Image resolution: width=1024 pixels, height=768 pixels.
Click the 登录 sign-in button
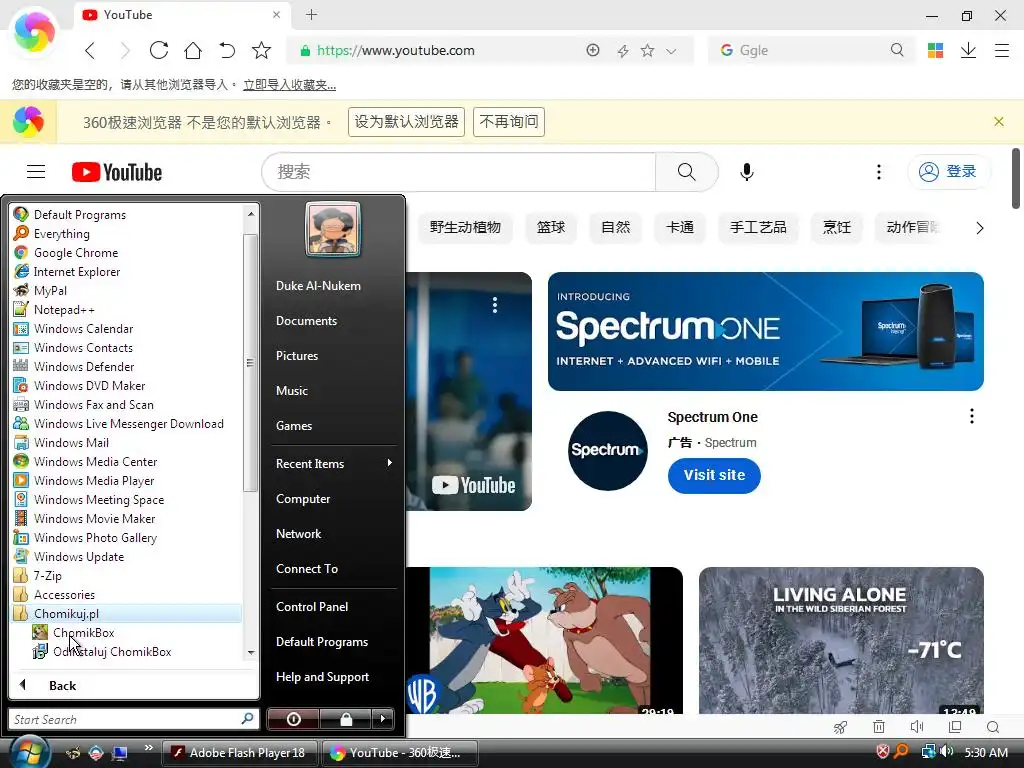(x=948, y=172)
